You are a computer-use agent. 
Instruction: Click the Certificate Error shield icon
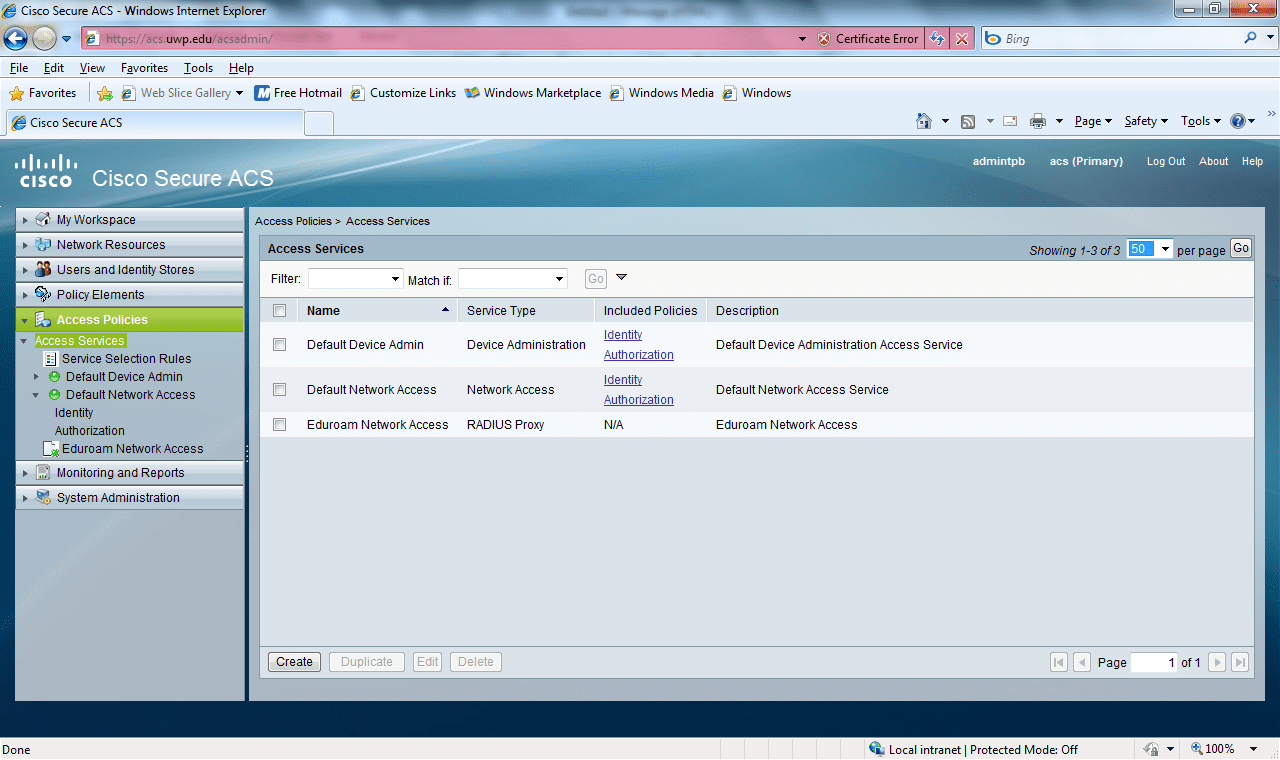click(x=824, y=39)
